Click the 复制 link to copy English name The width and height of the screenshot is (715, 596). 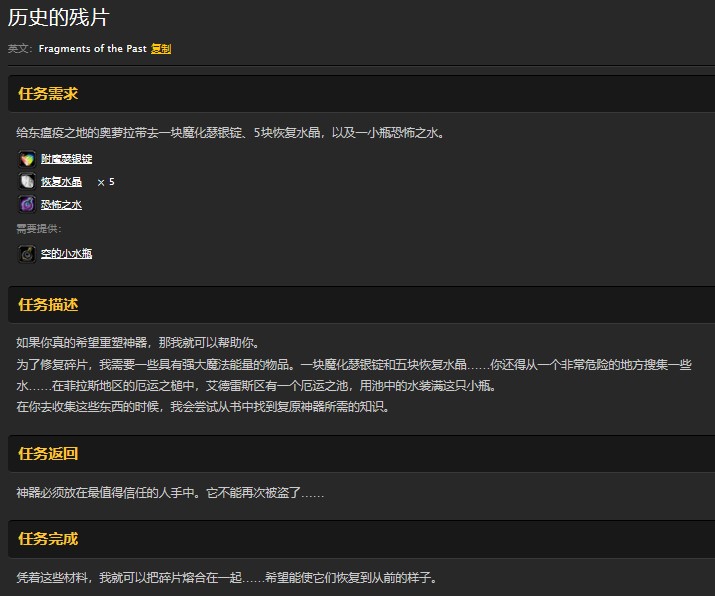click(161, 48)
